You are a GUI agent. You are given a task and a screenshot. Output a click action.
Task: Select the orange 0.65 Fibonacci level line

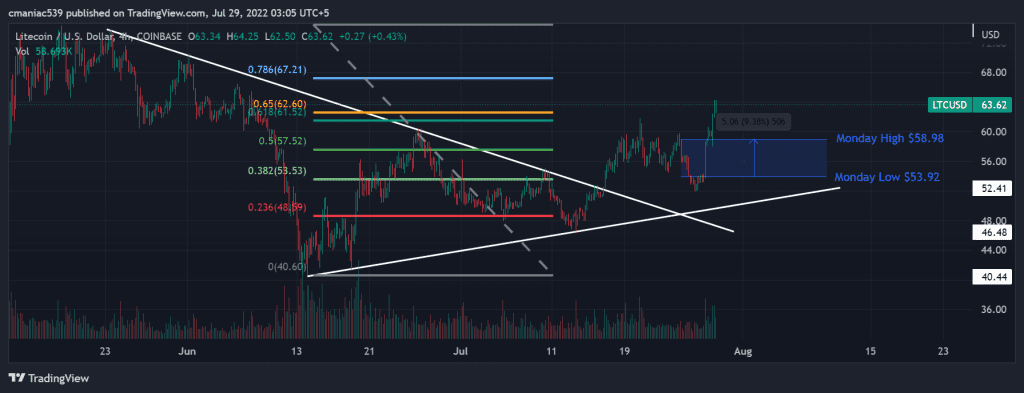pyautogui.click(x=433, y=112)
